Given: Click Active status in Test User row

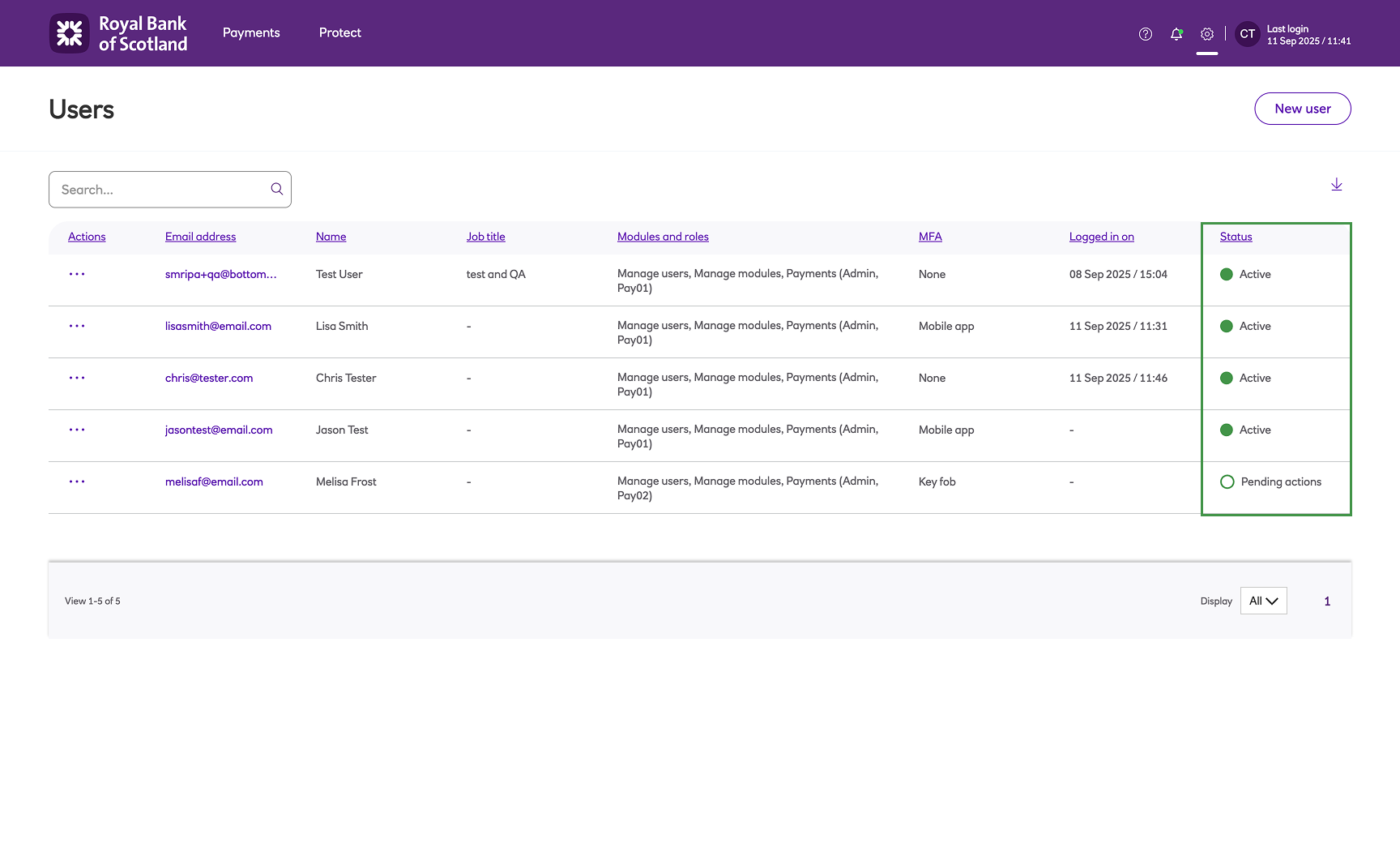Looking at the screenshot, I should [1255, 274].
